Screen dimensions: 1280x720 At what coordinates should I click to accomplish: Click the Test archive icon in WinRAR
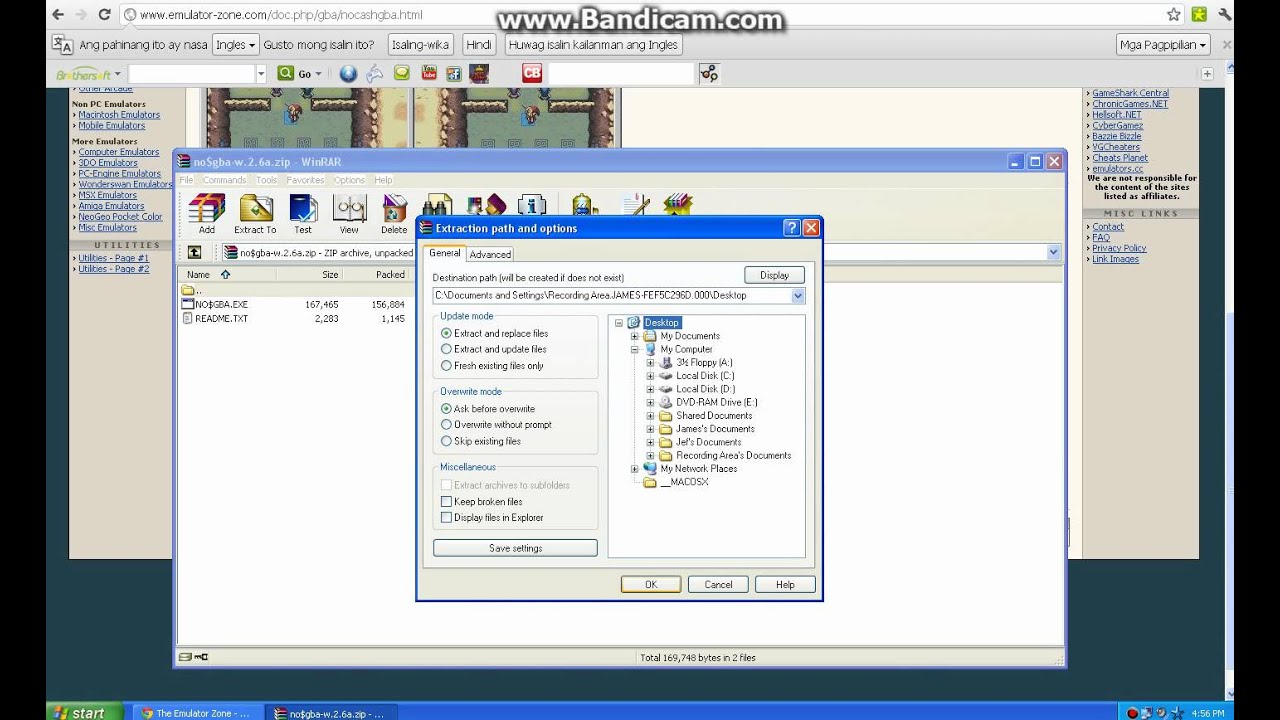point(303,208)
